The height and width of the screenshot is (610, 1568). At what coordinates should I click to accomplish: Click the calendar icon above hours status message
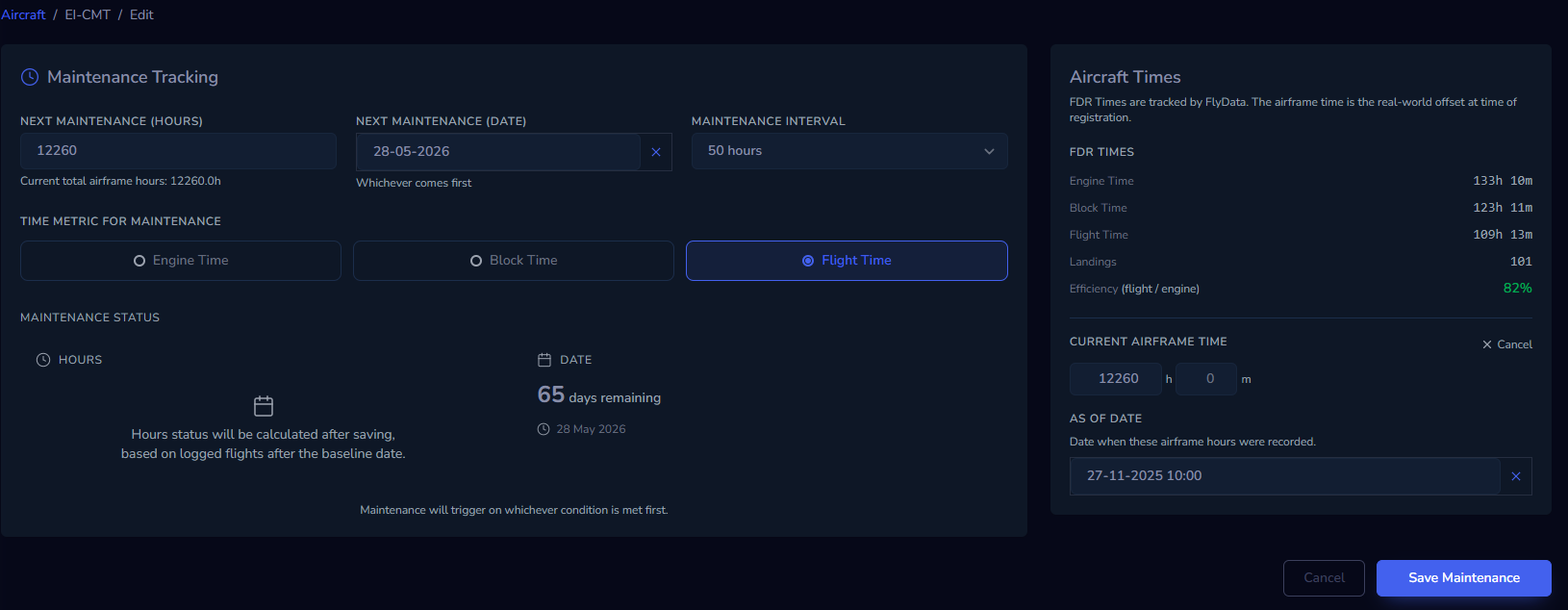pos(264,406)
